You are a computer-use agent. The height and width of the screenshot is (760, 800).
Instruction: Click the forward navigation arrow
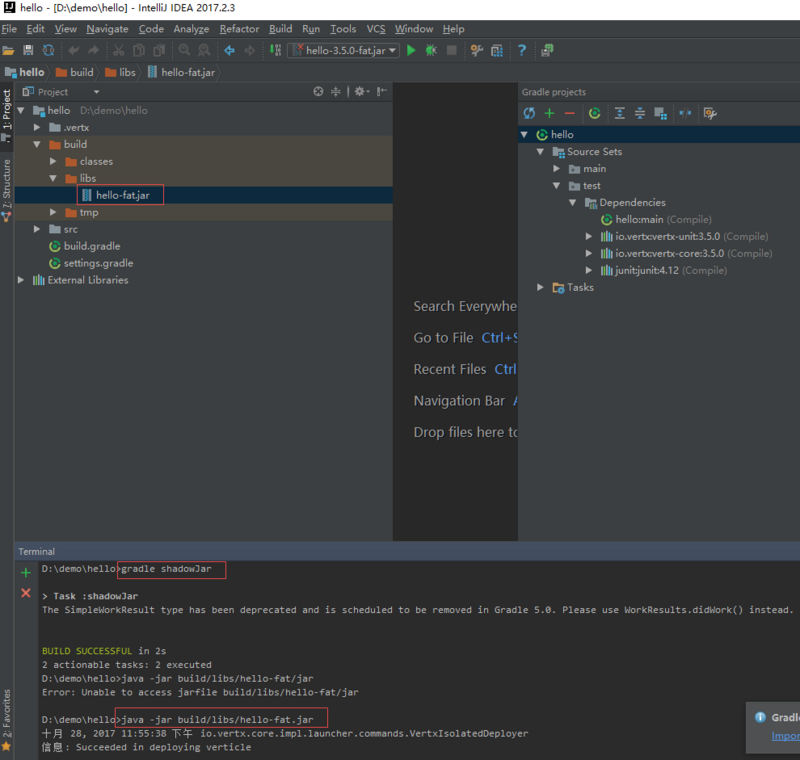pos(249,50)
